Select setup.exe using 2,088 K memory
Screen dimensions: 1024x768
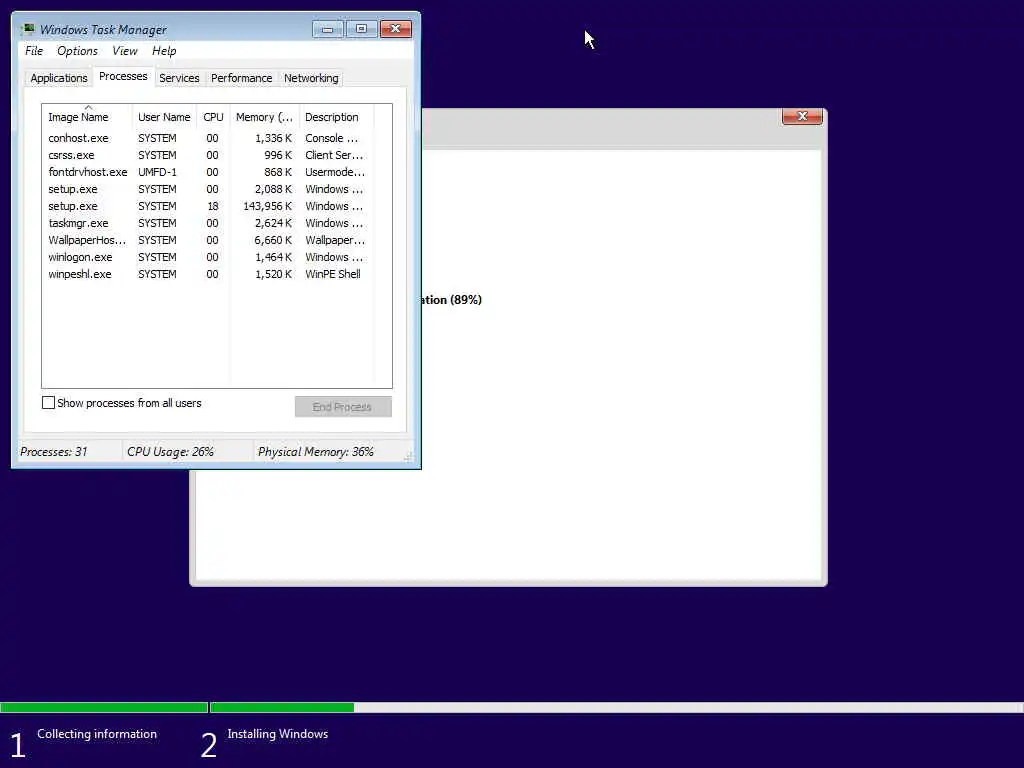tap(208, 189)
